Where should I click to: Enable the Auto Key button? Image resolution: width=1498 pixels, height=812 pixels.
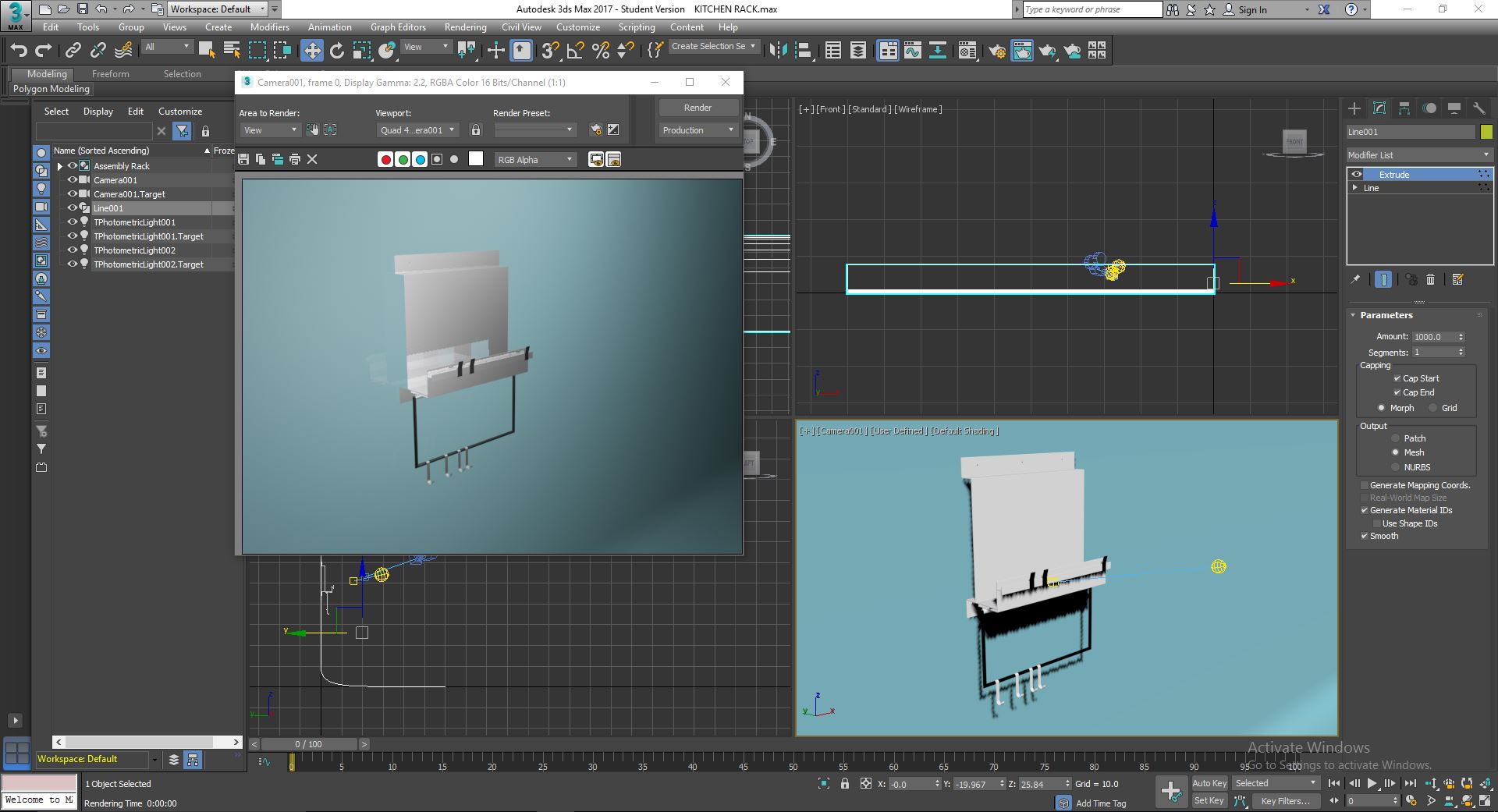1209,782
